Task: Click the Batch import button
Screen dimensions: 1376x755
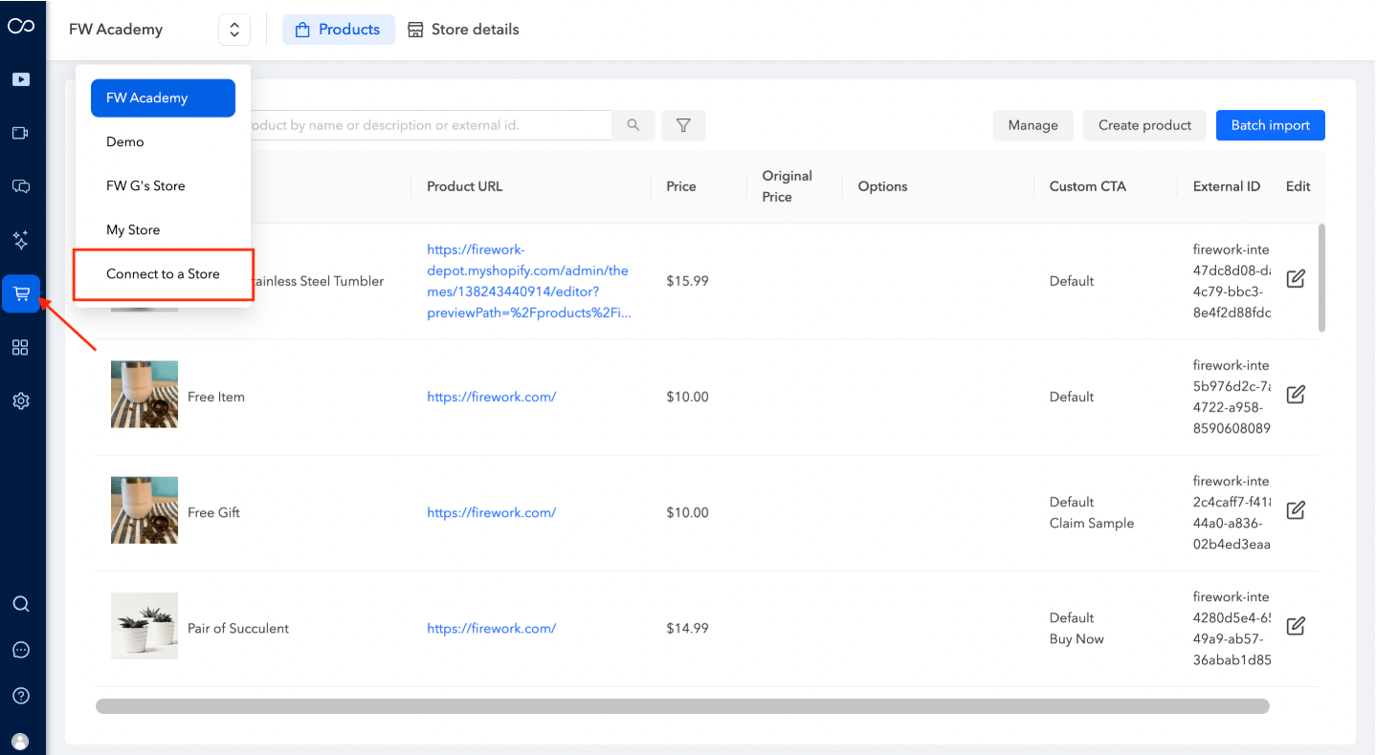Action: coord(1270,125)
